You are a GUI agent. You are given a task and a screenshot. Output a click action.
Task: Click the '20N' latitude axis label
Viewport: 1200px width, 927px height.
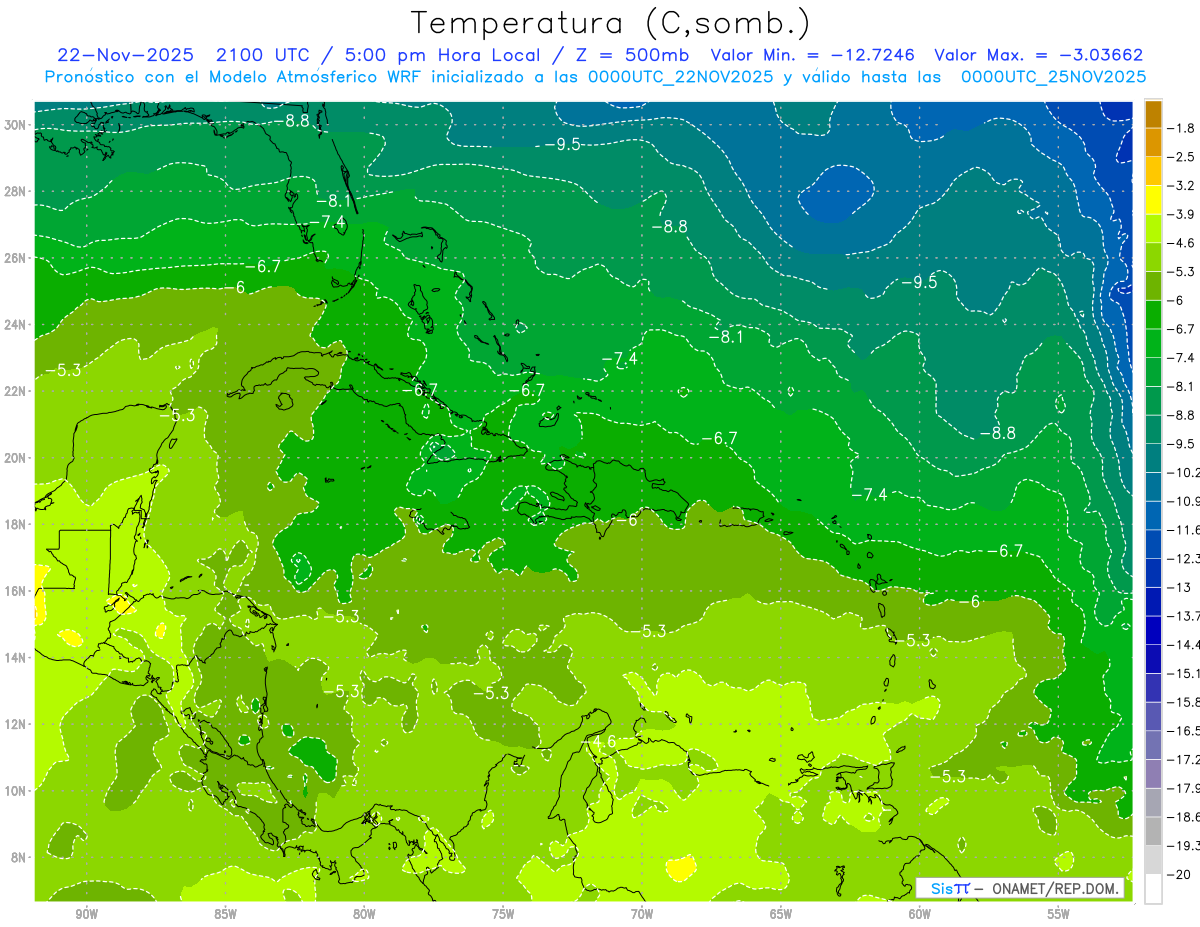[15, 458]
